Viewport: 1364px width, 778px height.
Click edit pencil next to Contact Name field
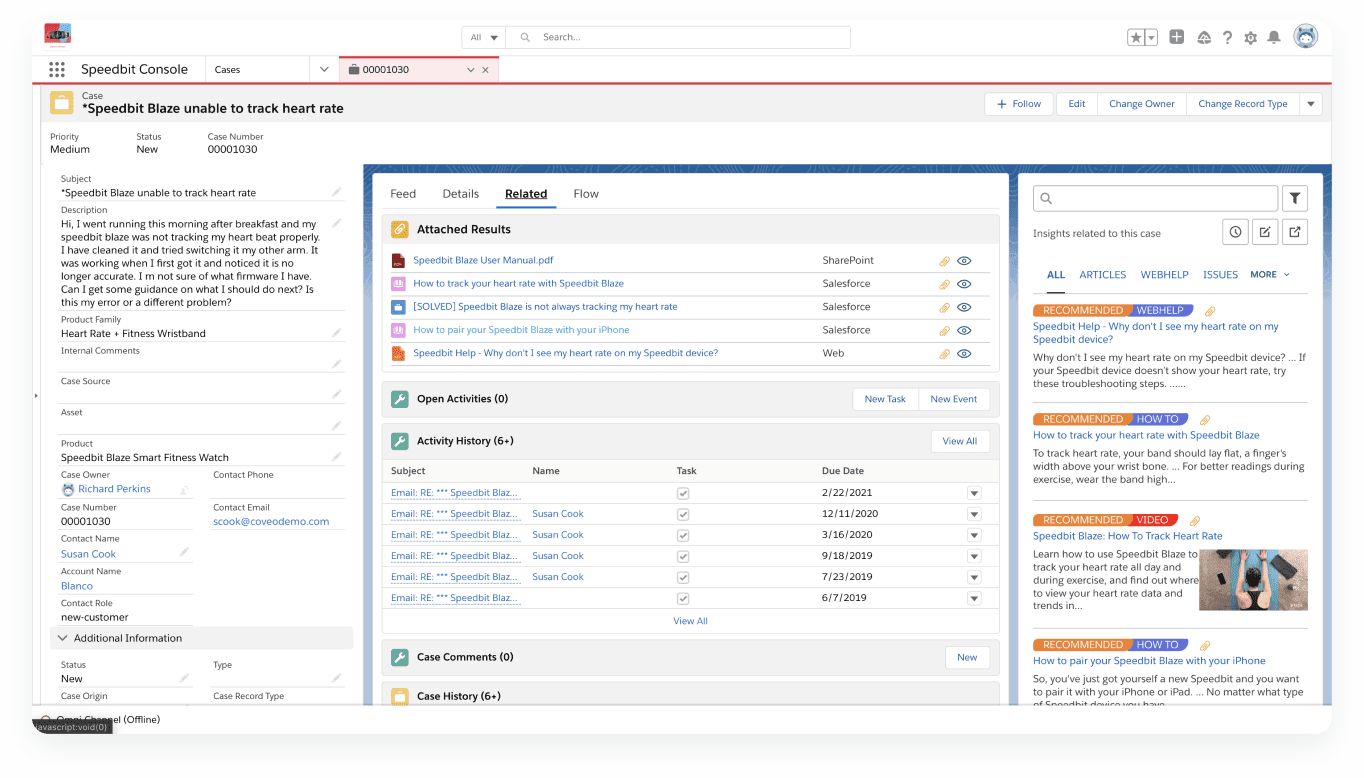[x=184, y=552]
